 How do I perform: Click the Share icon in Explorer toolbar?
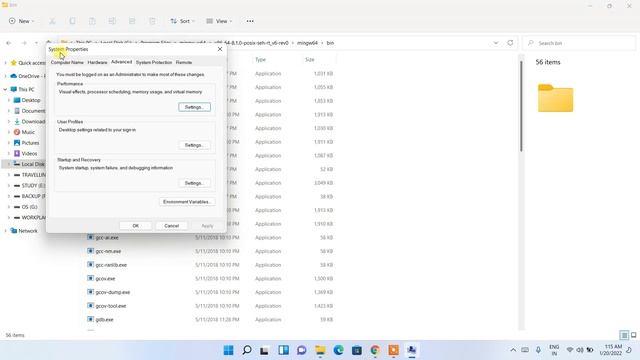click(x=132, y=21)
